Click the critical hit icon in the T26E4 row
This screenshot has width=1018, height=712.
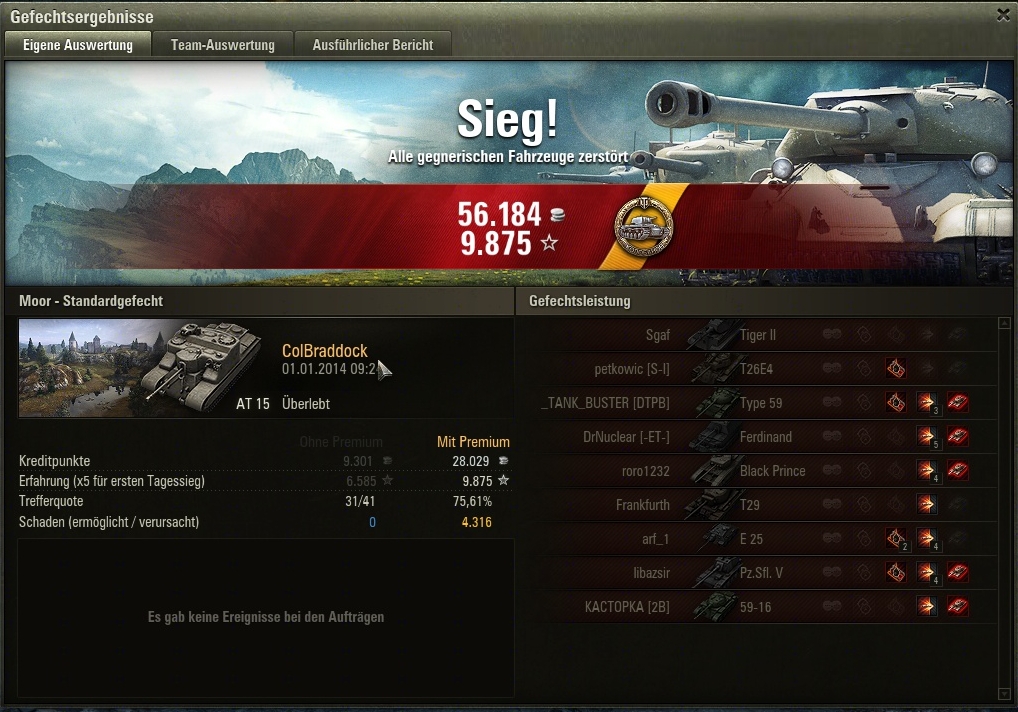pos(896,369)
